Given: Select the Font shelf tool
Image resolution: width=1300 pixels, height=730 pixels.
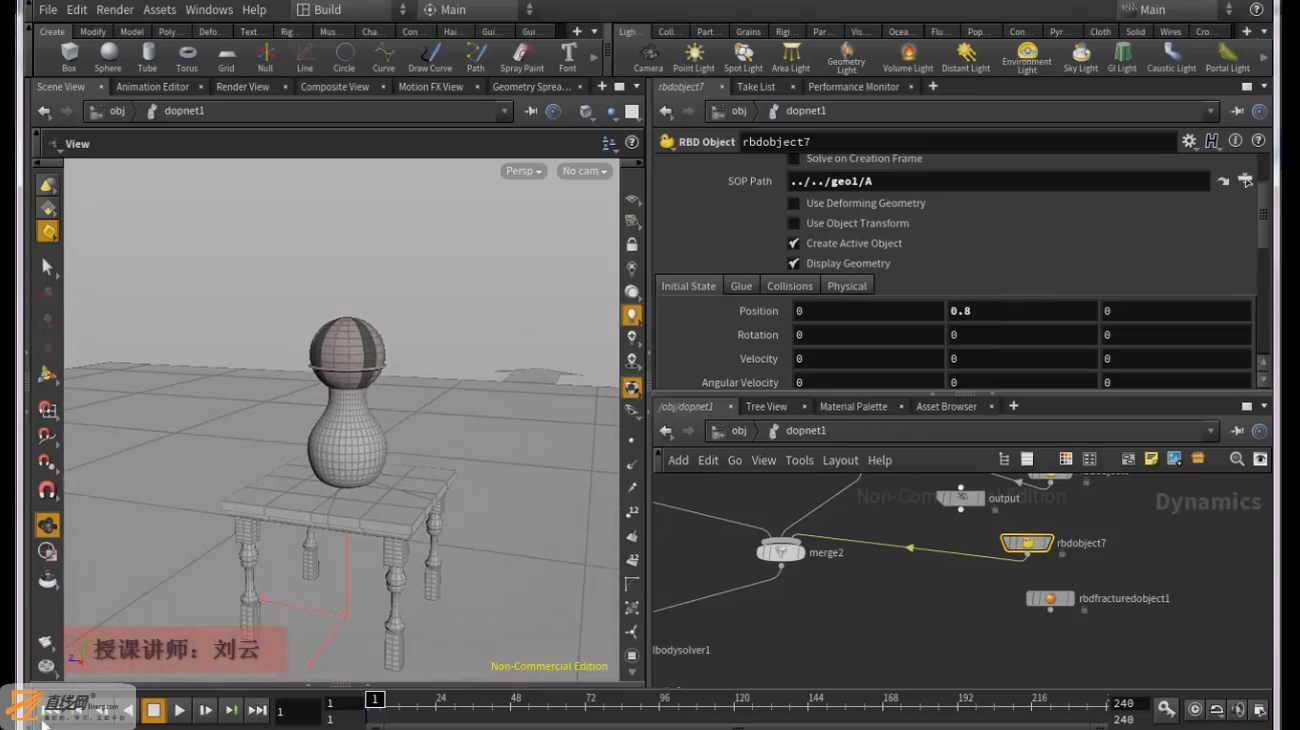Looking at the screenshot, I should (x=568, y=57).
